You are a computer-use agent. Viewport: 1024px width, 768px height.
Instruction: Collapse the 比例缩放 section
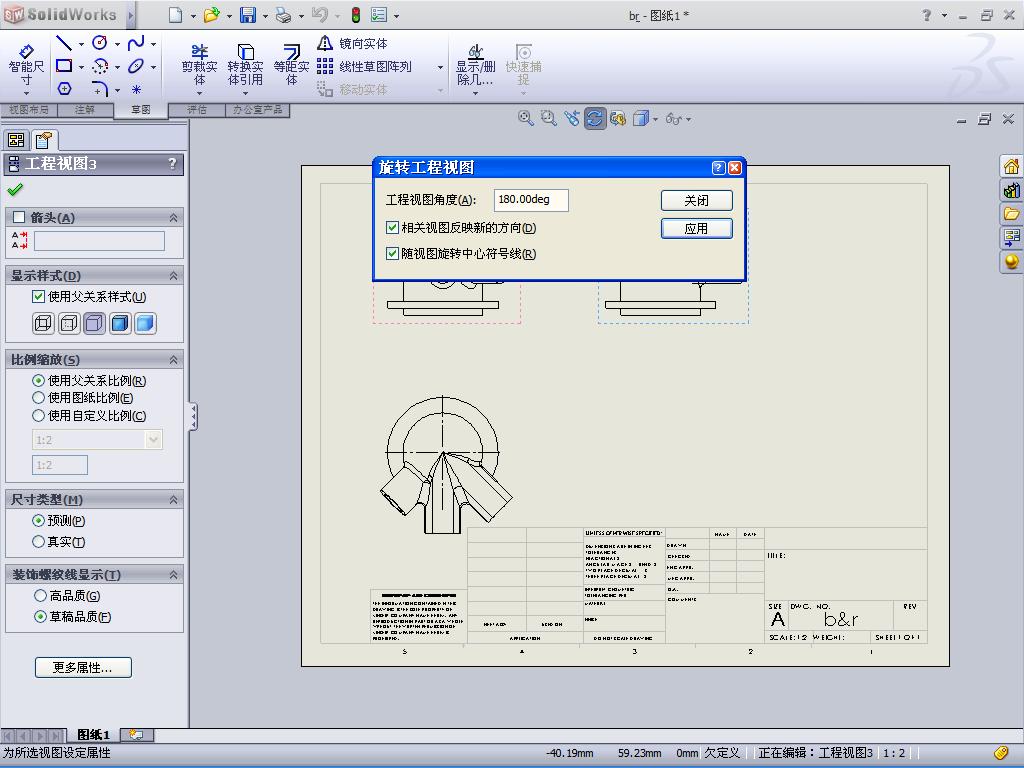click(173, 359)
